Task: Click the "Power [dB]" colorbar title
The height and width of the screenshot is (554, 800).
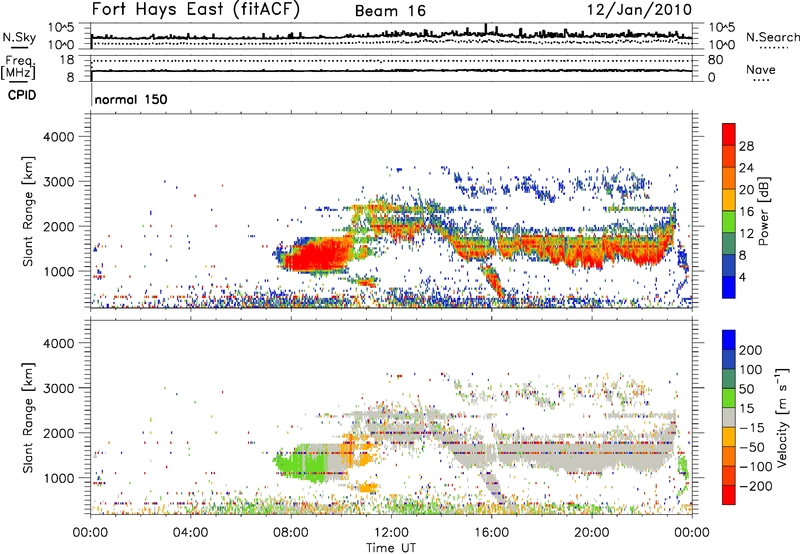Action: 764,211
